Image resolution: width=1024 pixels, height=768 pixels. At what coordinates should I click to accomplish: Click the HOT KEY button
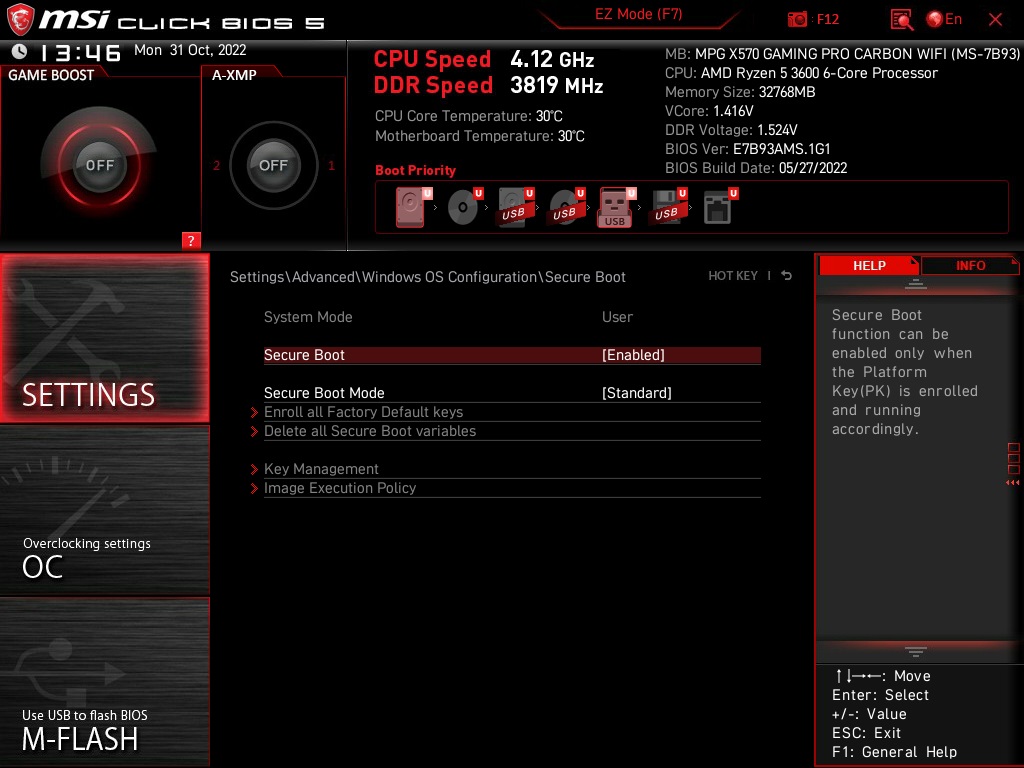pos(733,276)
